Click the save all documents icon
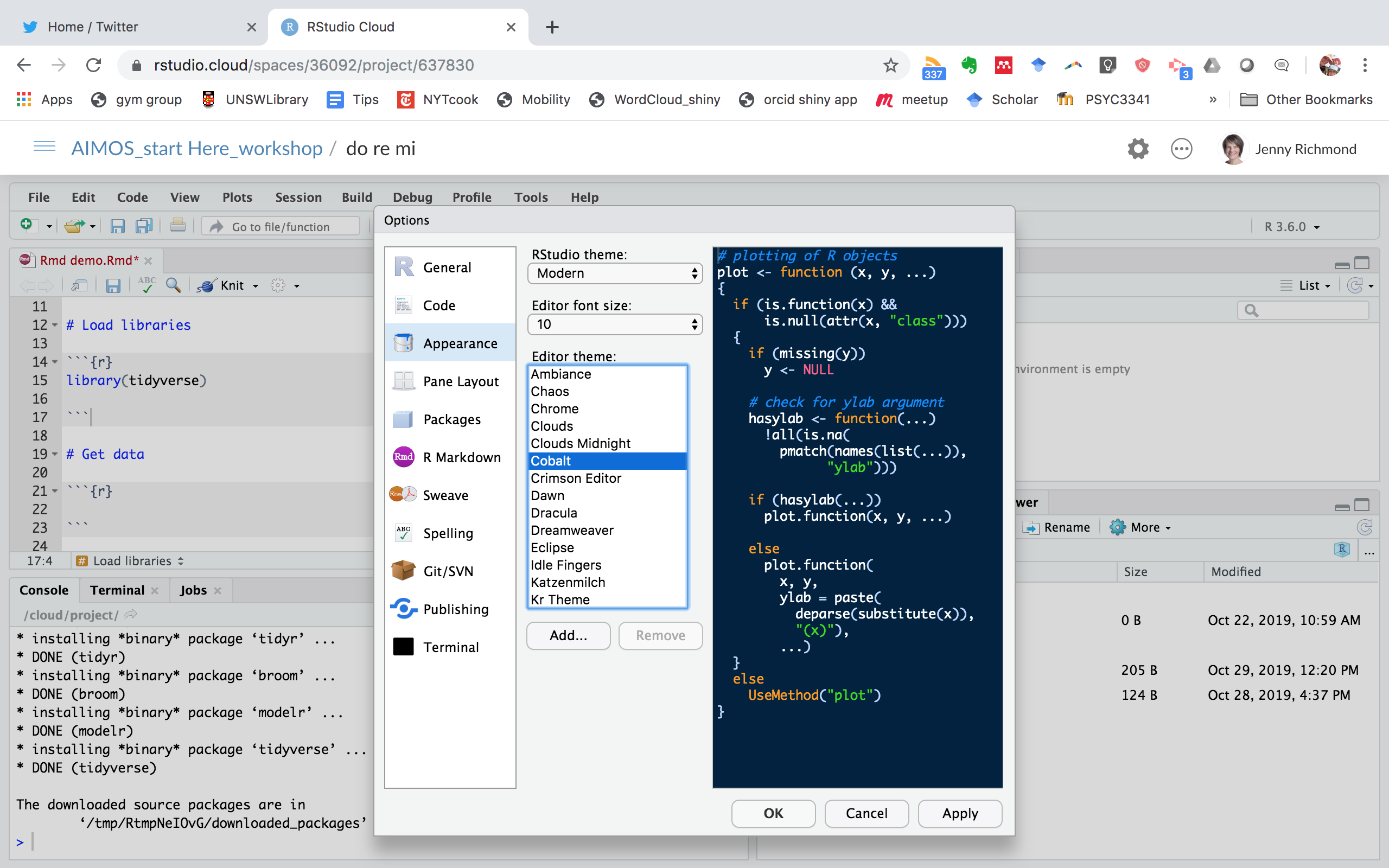1389x868 pixels. pos(143,226)
